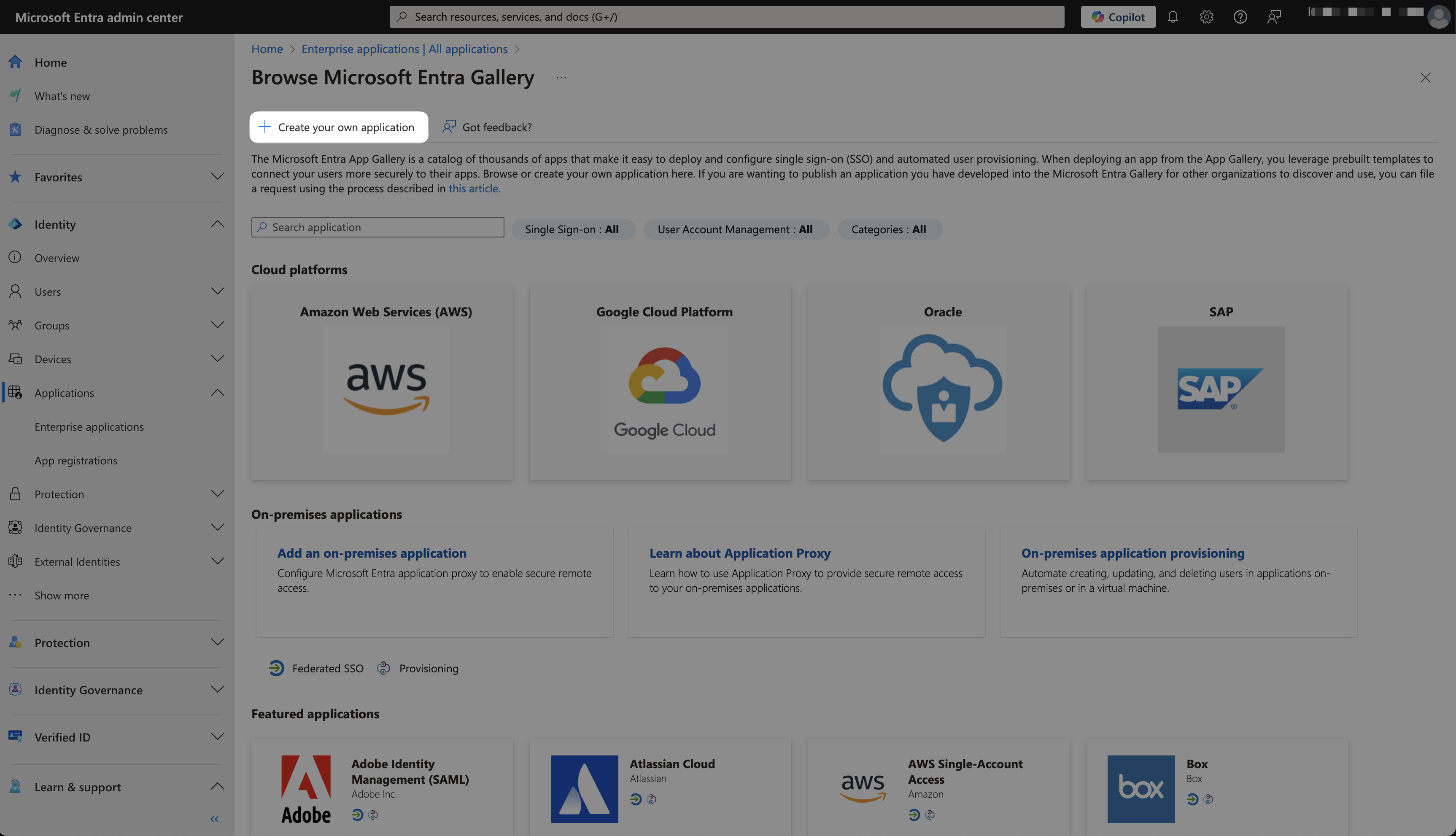Open the notifications bell icon
This screenshot has height=836, width=1456.
click(x=1173, y=17)
